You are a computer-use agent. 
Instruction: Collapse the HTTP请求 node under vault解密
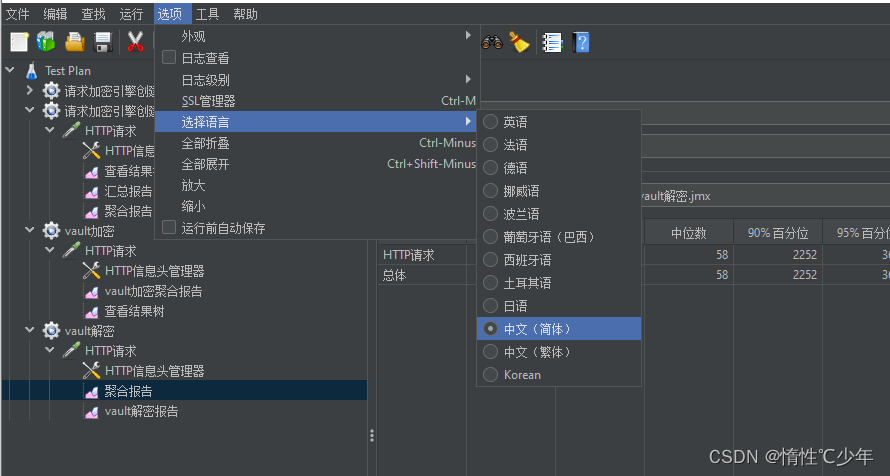click(x=50, y=350)
